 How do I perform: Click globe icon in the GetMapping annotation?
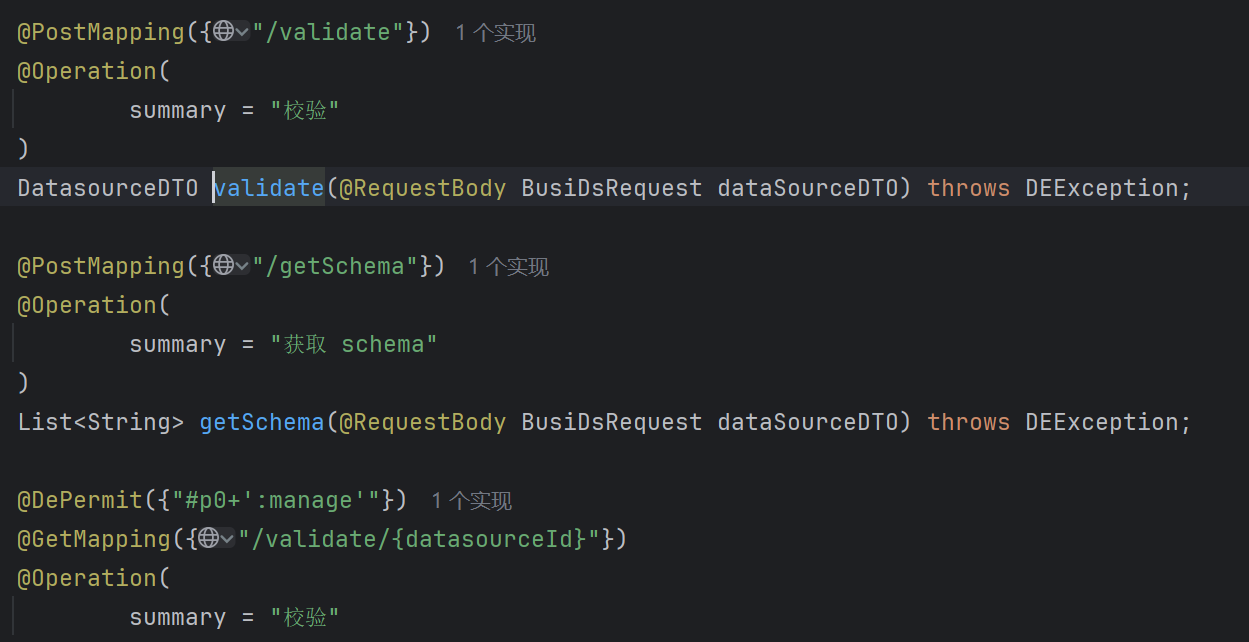[209, 539]
